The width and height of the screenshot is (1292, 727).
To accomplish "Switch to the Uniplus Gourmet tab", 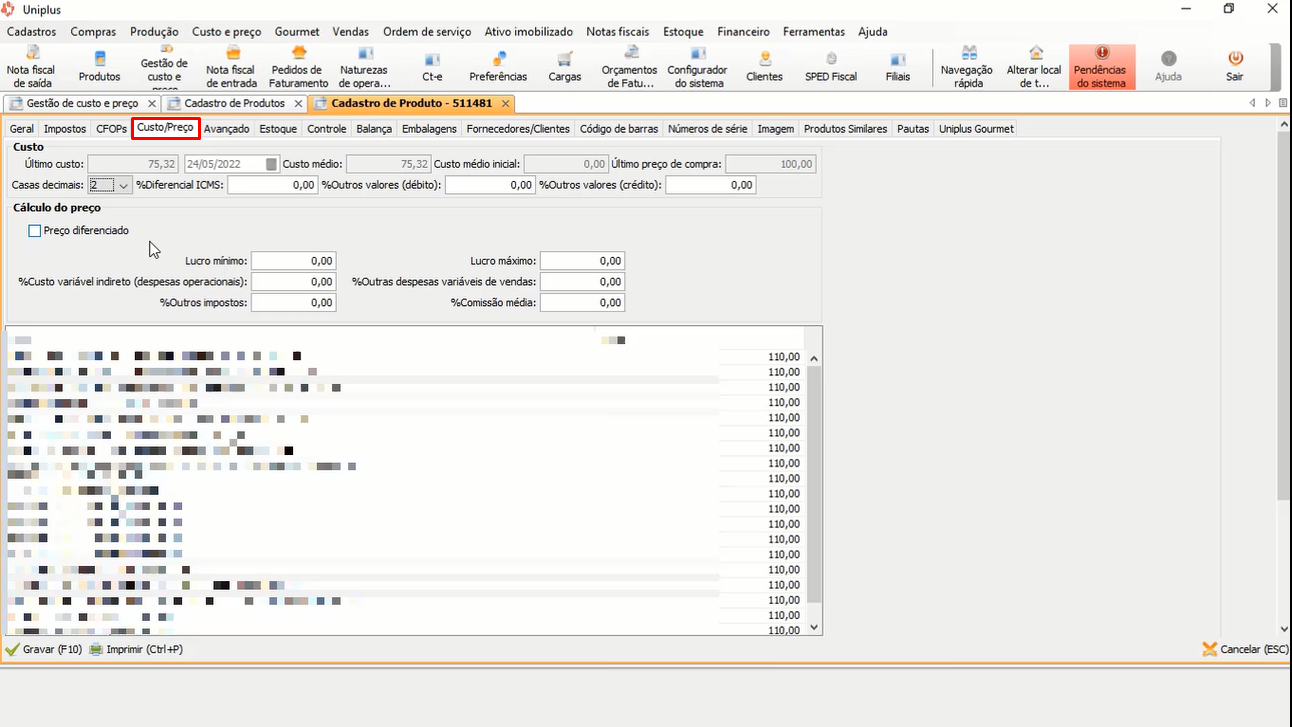I will [x=976, y=129].
